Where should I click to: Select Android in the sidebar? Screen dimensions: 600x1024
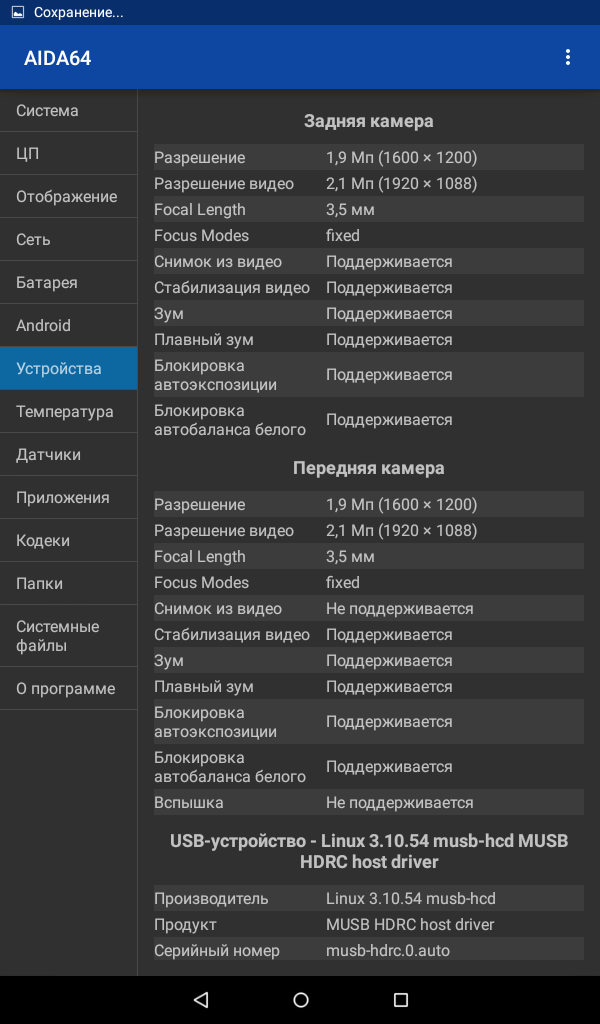tap(69, 325)
